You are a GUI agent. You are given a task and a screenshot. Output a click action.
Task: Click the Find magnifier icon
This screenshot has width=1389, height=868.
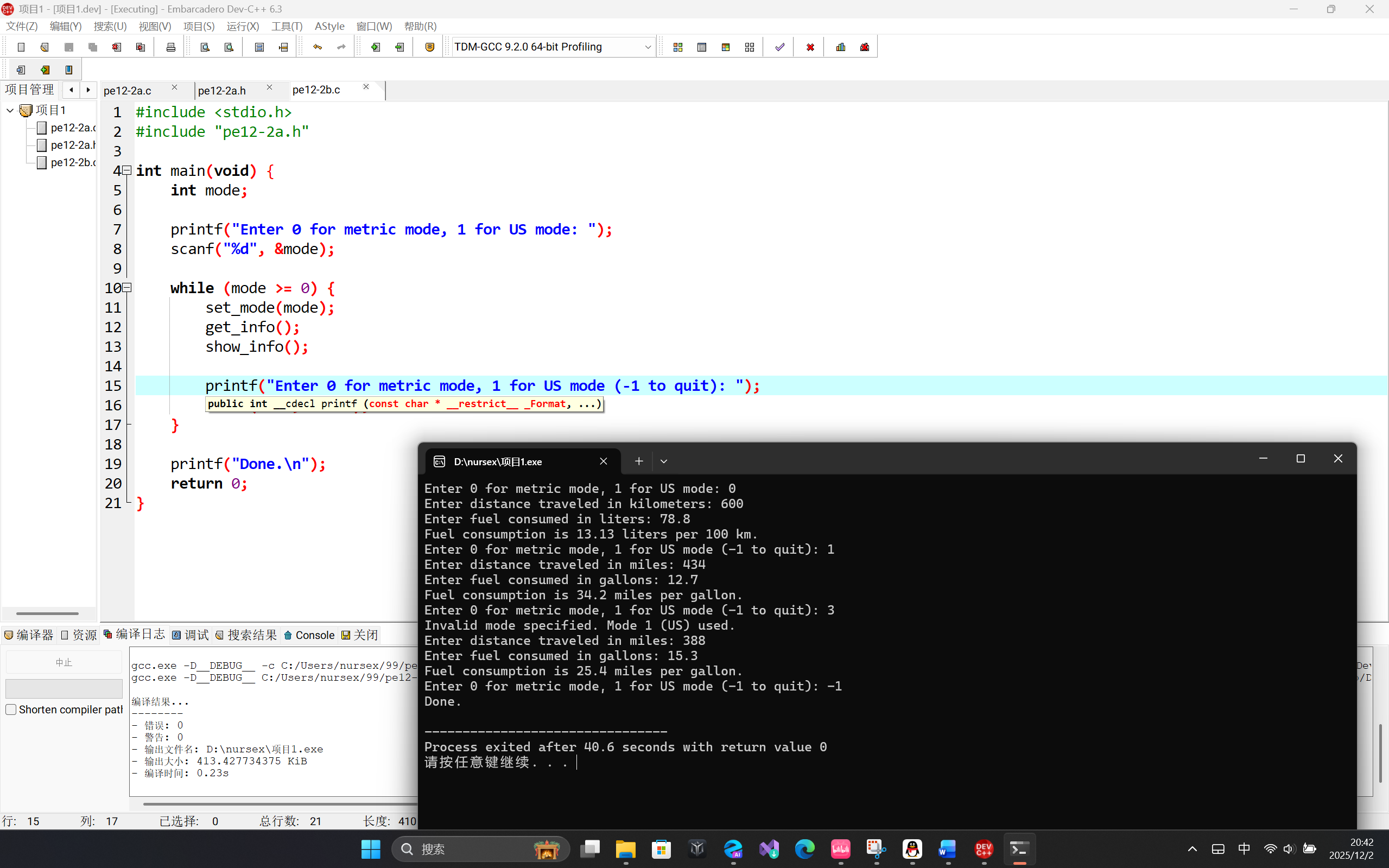pos(205,47)
